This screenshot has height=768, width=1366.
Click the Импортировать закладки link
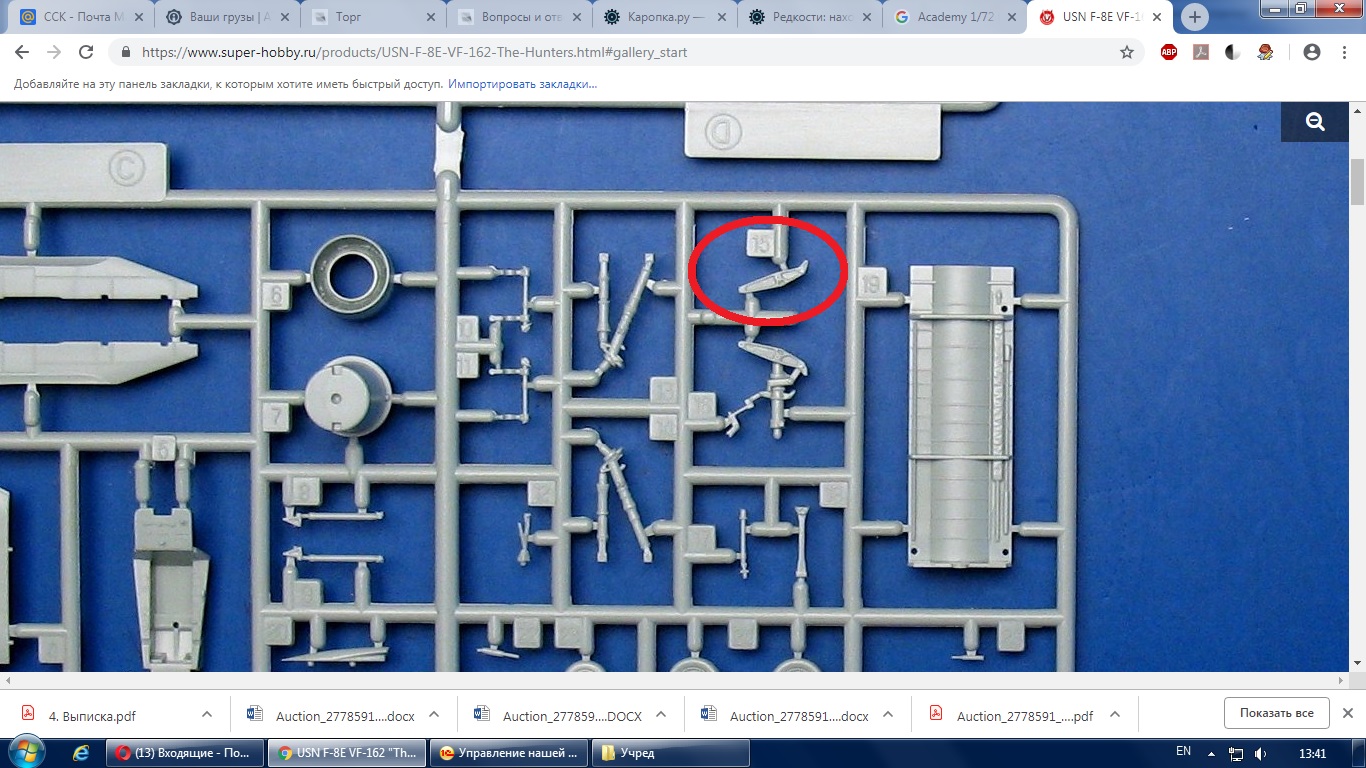click(x=522, y=84)
